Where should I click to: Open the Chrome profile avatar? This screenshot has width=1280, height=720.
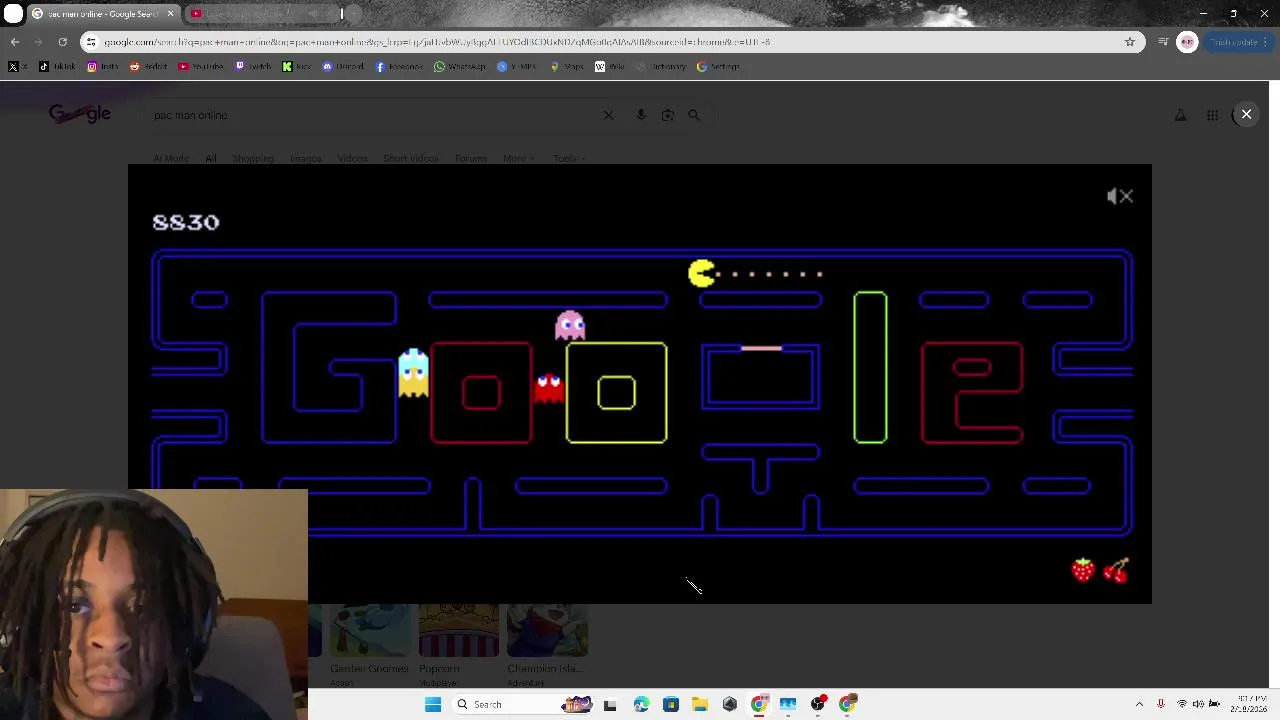[x=1187, y=42]
